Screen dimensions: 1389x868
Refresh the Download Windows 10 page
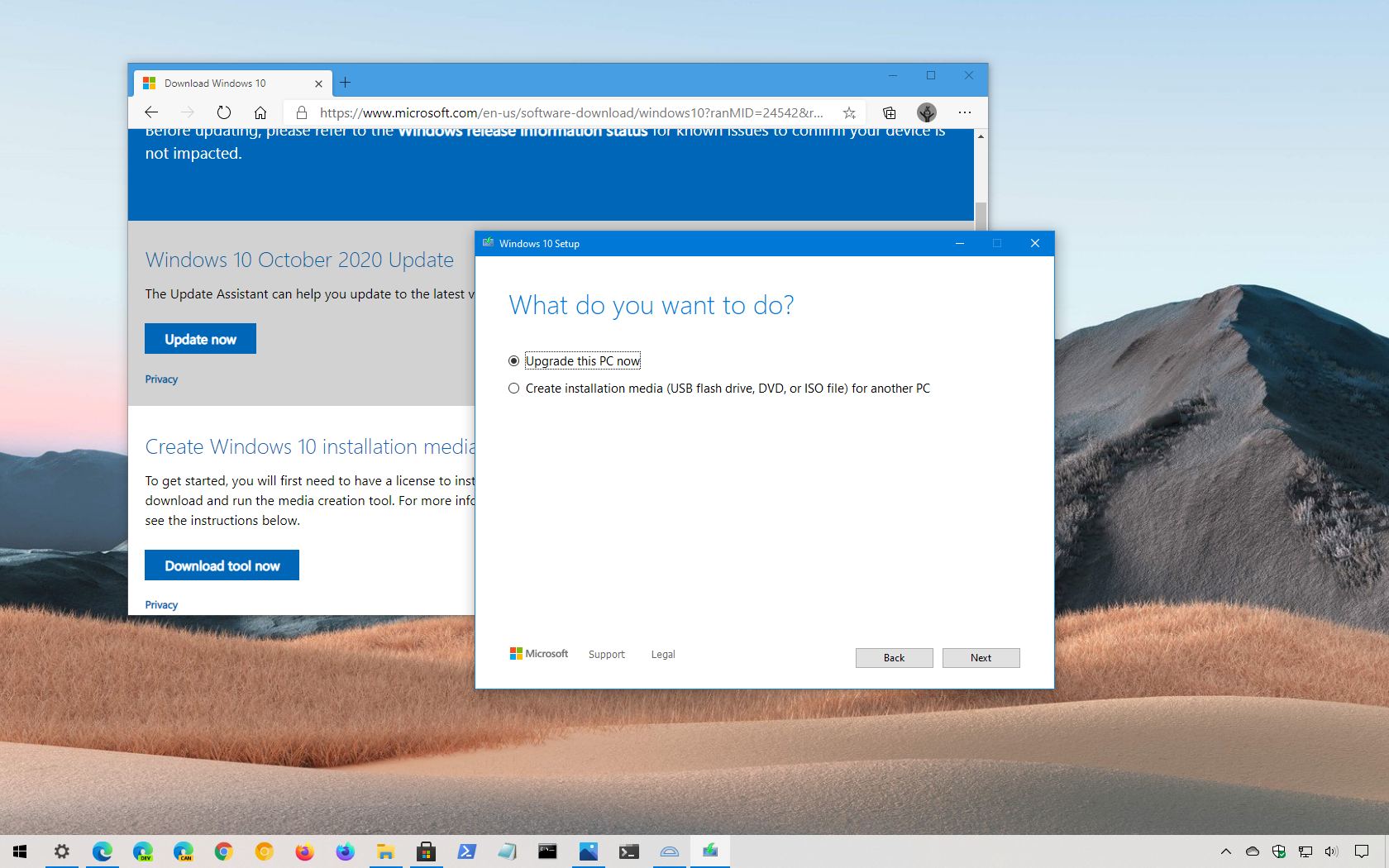(224, 112)
